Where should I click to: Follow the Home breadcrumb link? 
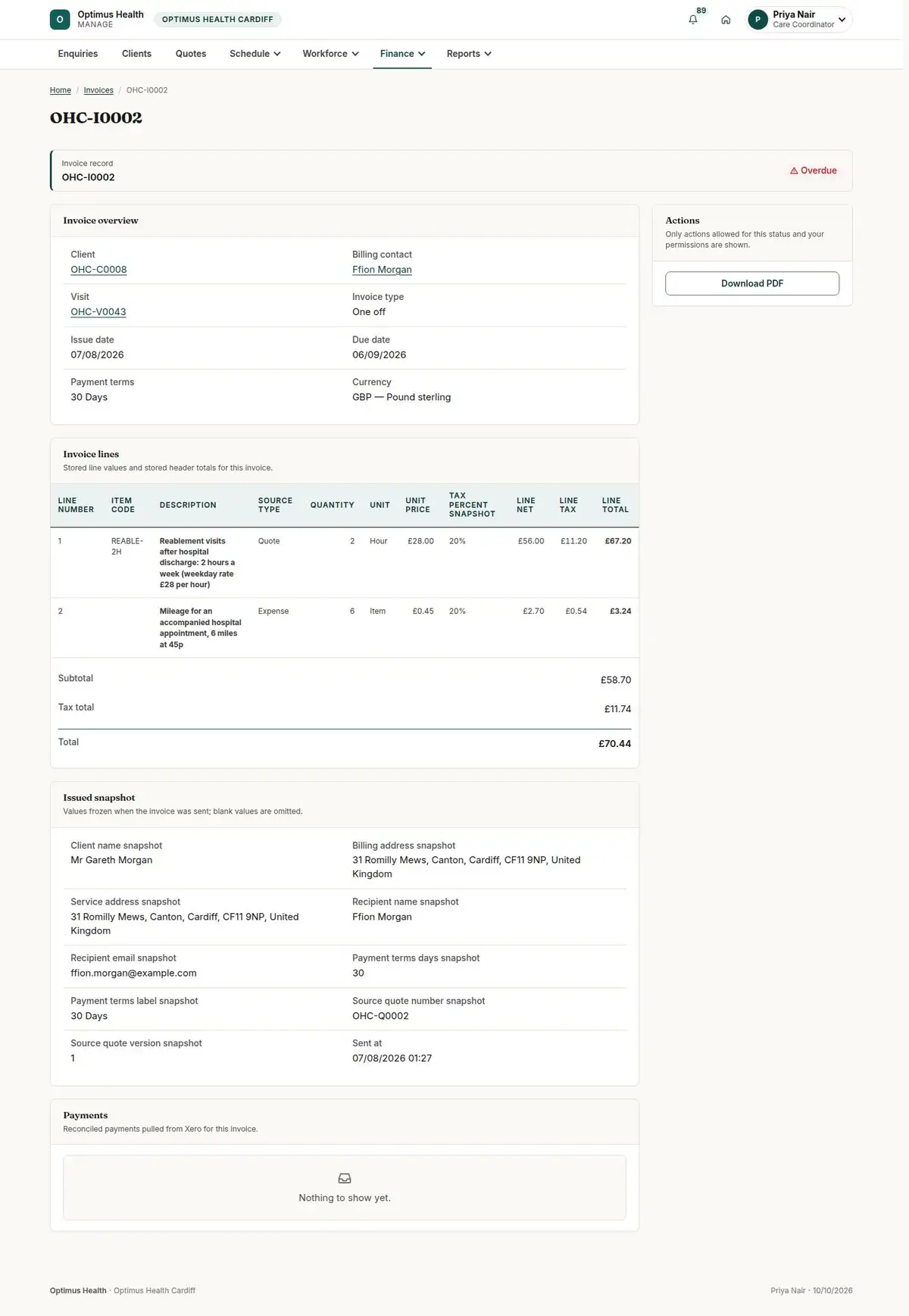pos(61,90)
